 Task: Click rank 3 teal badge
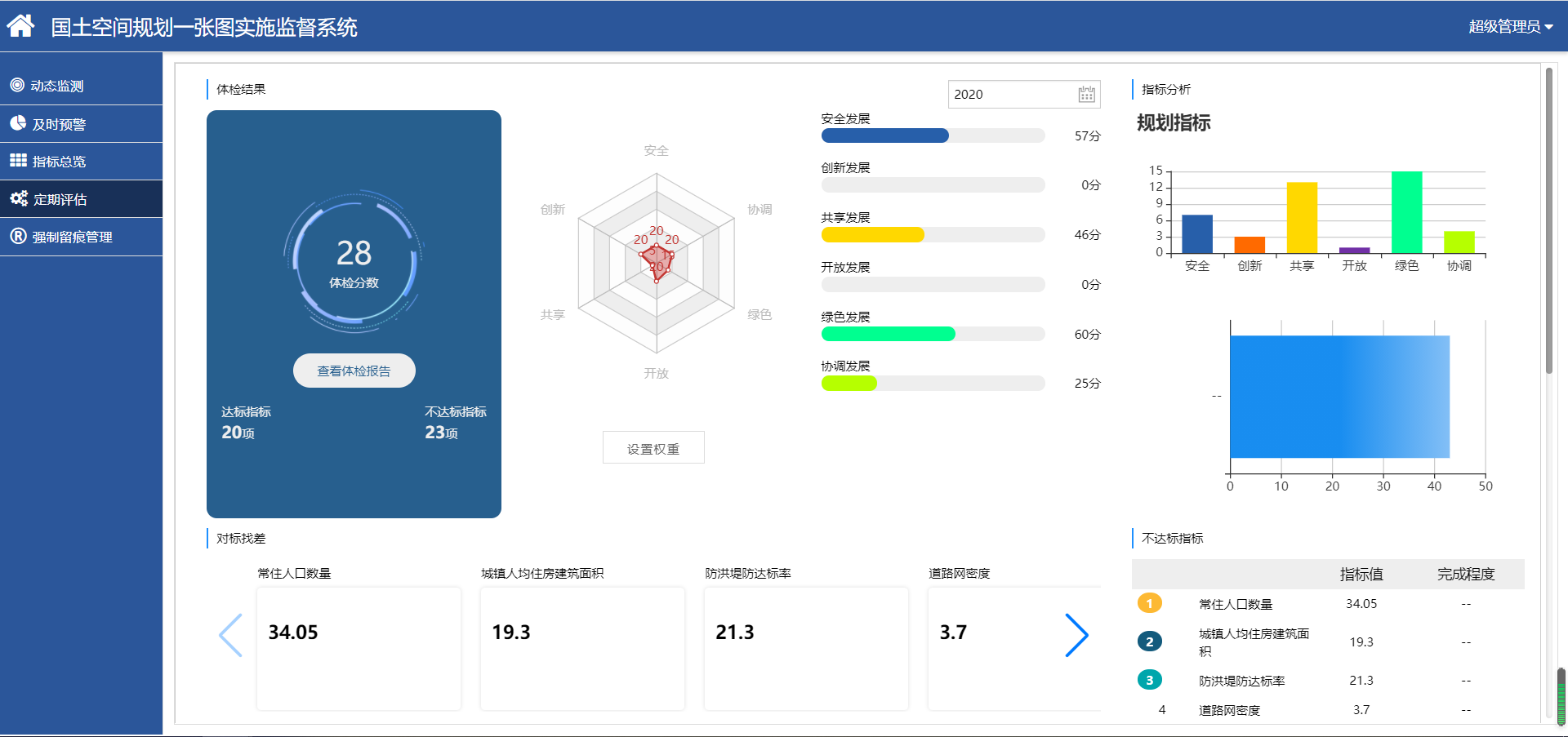pos(1149,680)
